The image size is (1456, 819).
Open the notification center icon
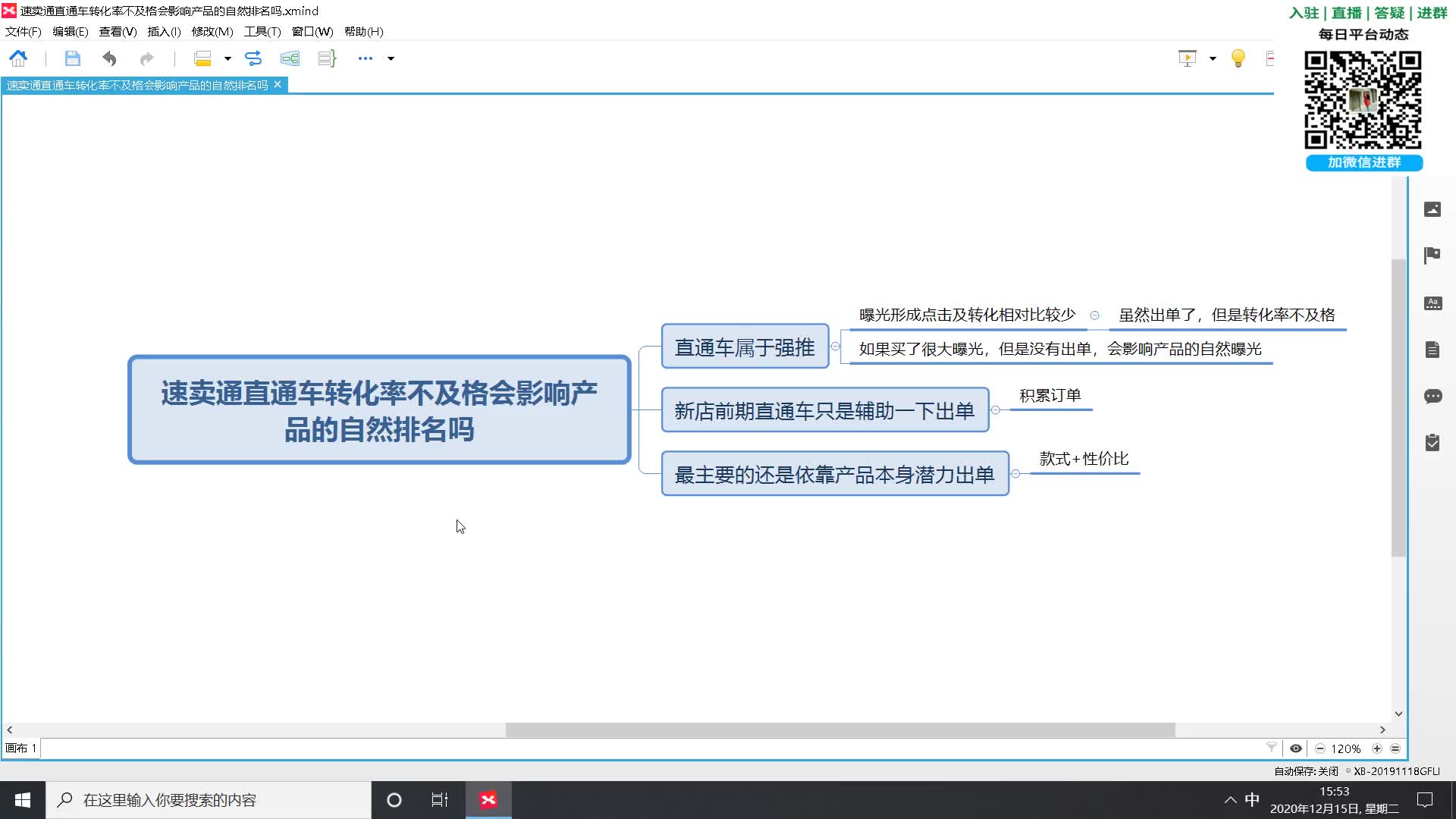[1425, 800]
